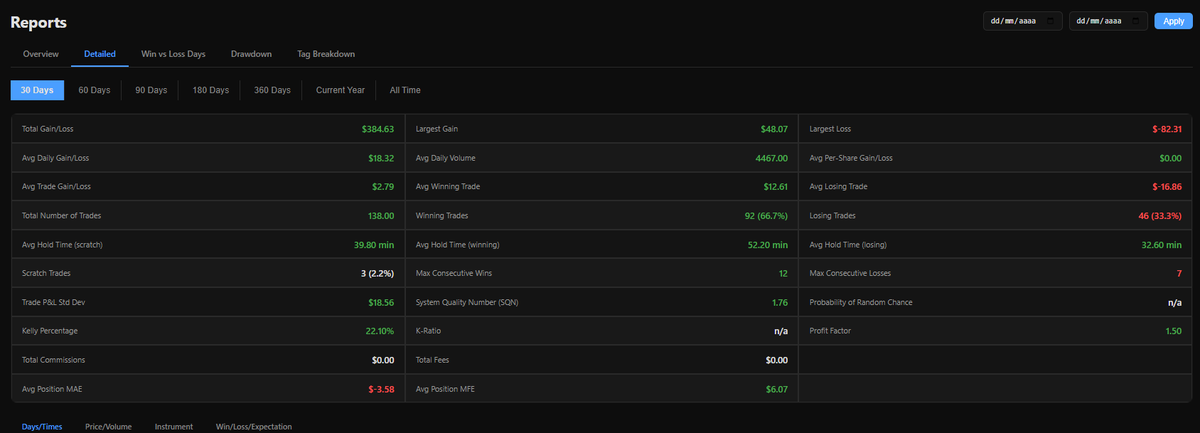Screen dimensions: 1200x433
Task: Click the Profit Factor value 1.50
Action: tap(1174, 330)
